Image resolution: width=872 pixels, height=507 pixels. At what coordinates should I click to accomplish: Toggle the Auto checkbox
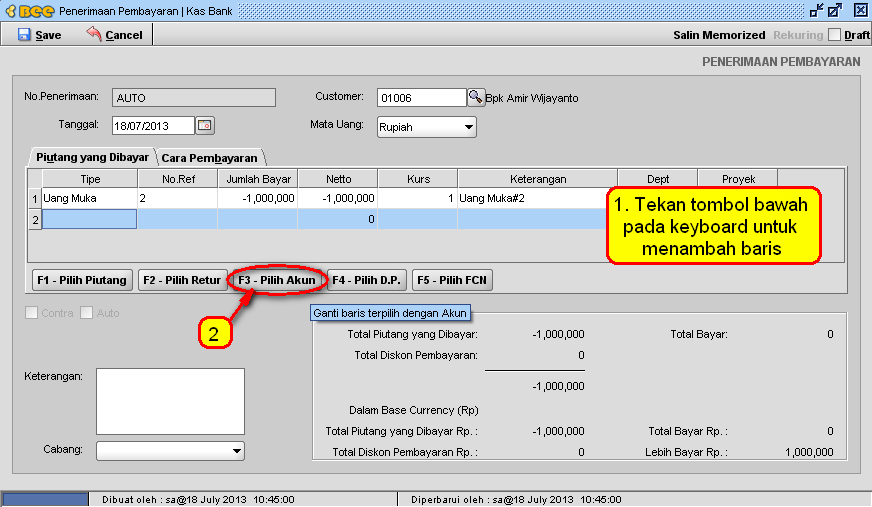[x=86, y=313]
